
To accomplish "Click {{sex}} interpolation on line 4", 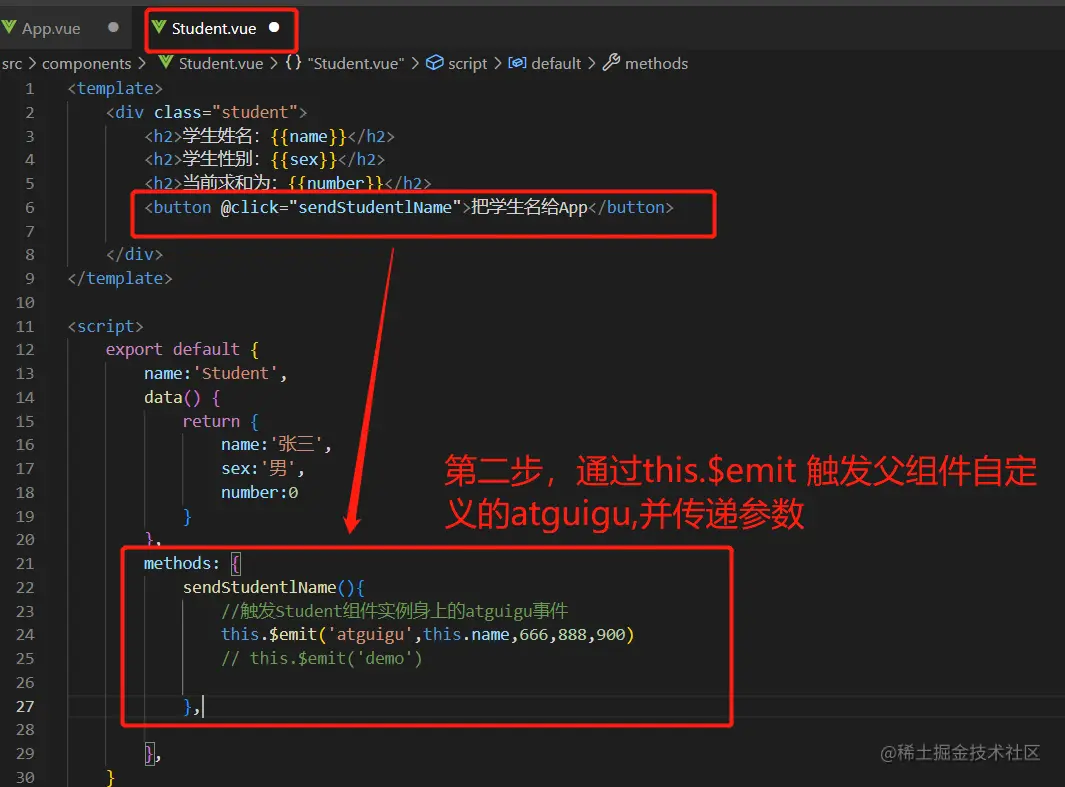I will pyautogui.click(x=304, y=160).
